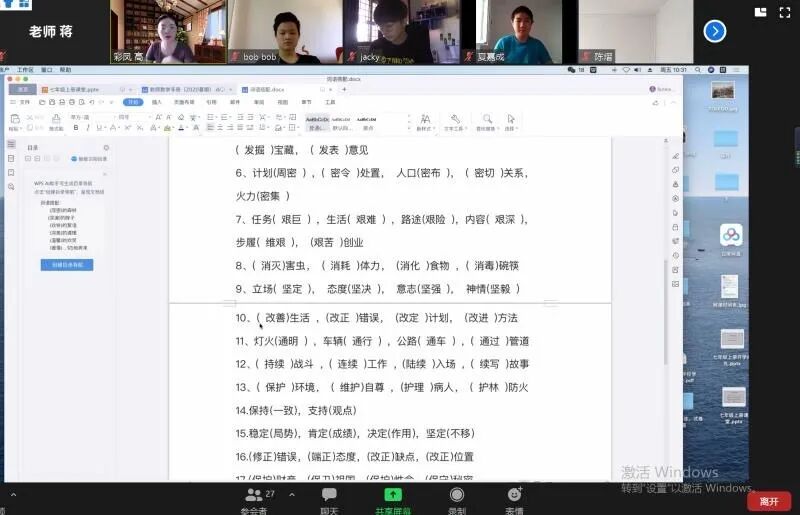
Task: Open the Page Layout ribbon tab
Action: click(x=184, y=102)
